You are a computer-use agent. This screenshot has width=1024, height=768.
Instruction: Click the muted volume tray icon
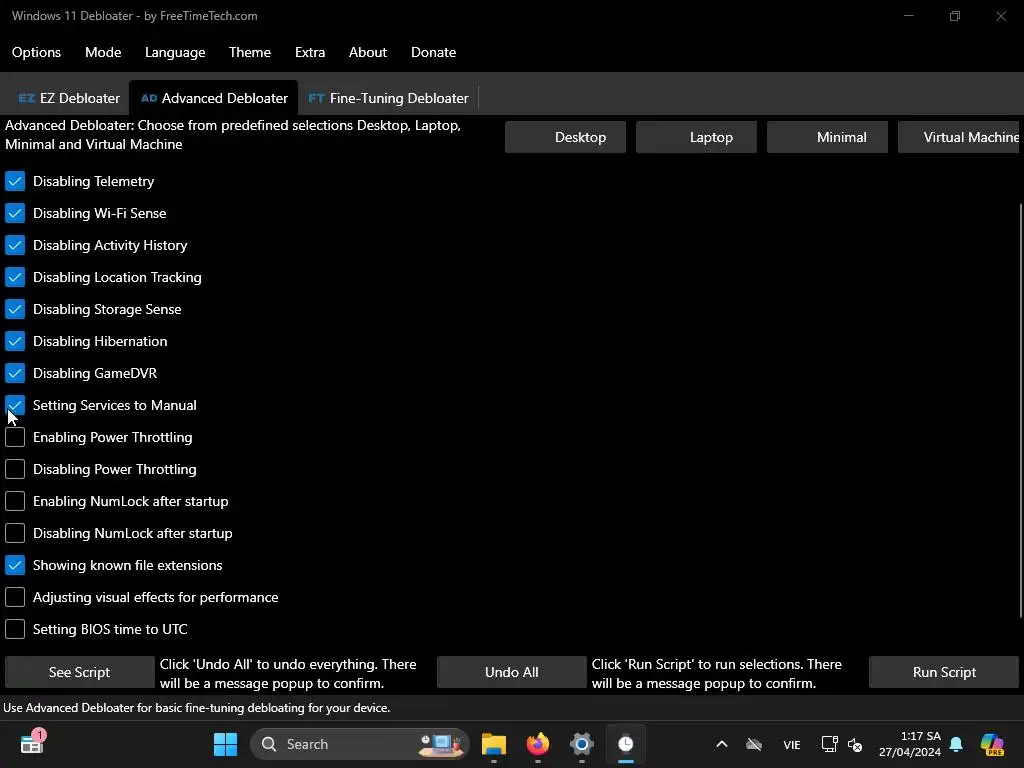click(x=855, y=744)
